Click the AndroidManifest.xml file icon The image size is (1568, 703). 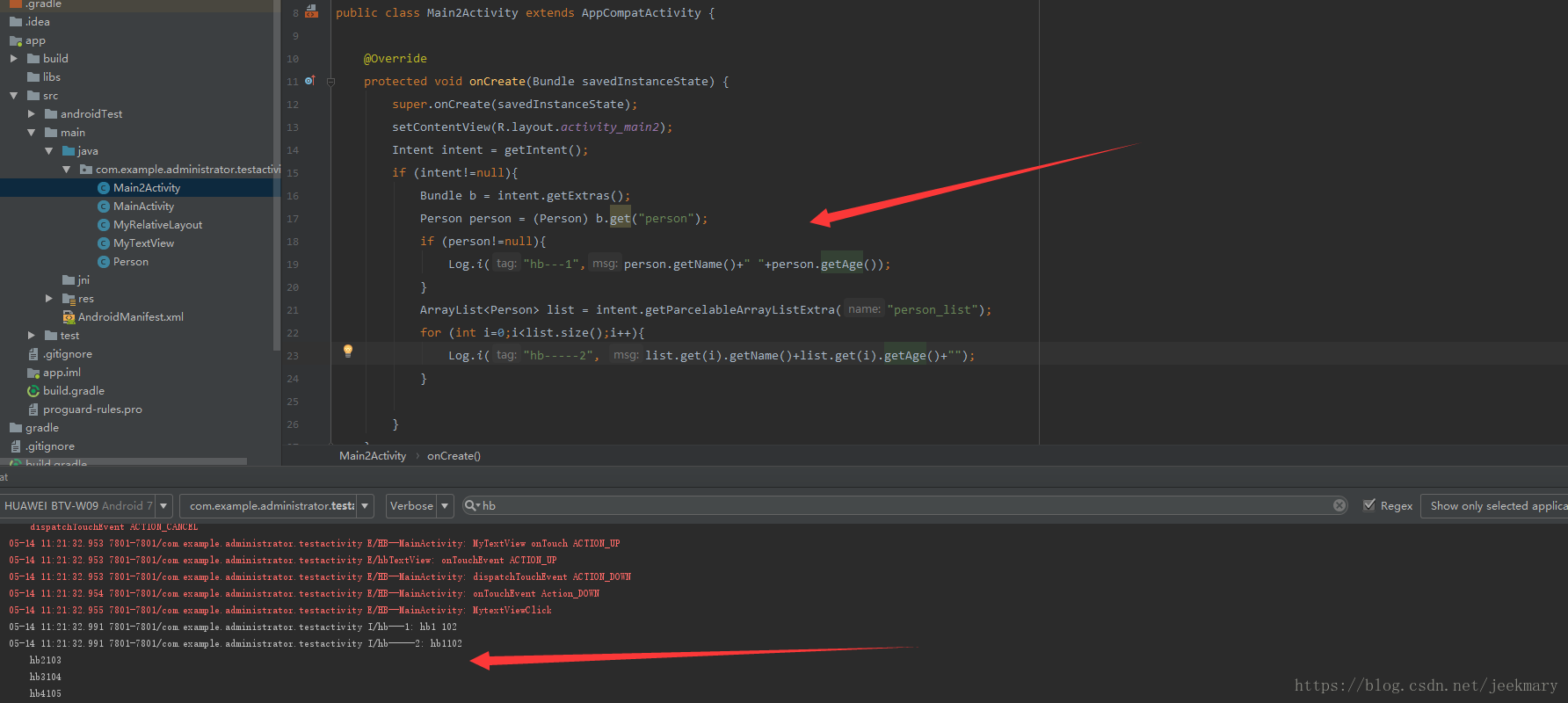pyautogui.click(x=69, y=317)
